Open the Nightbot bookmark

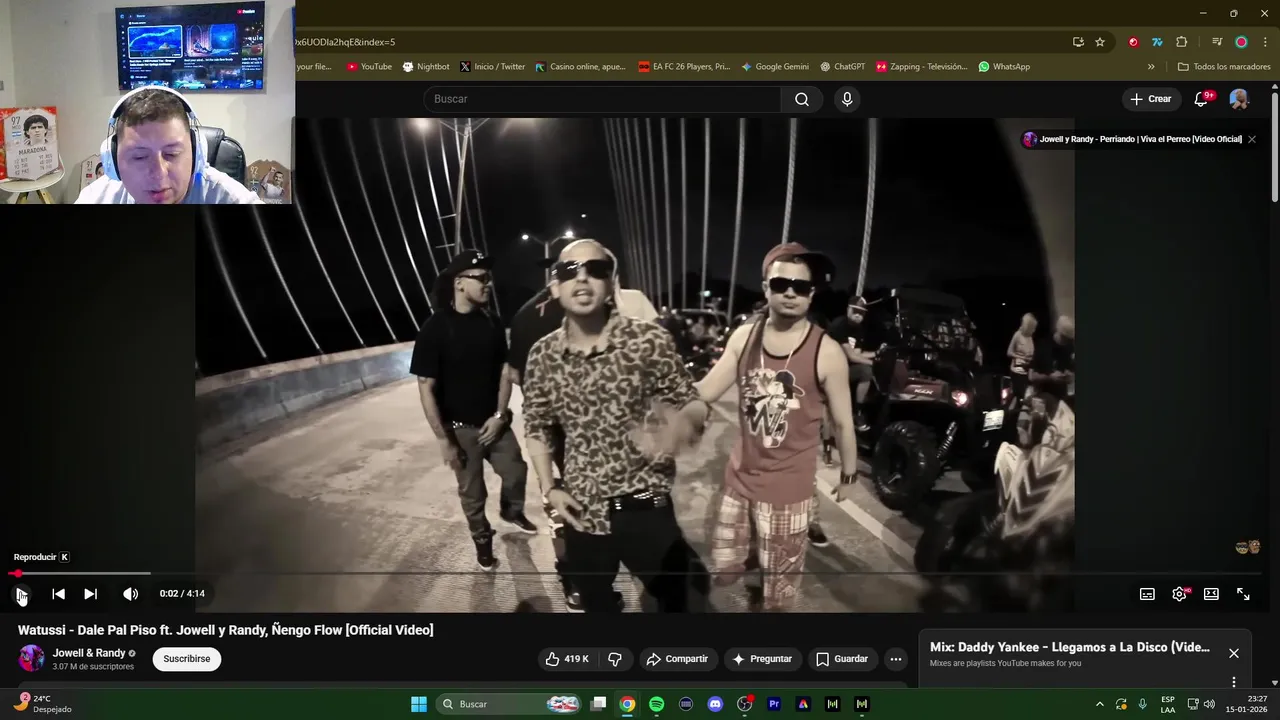(x=426, y=67)
